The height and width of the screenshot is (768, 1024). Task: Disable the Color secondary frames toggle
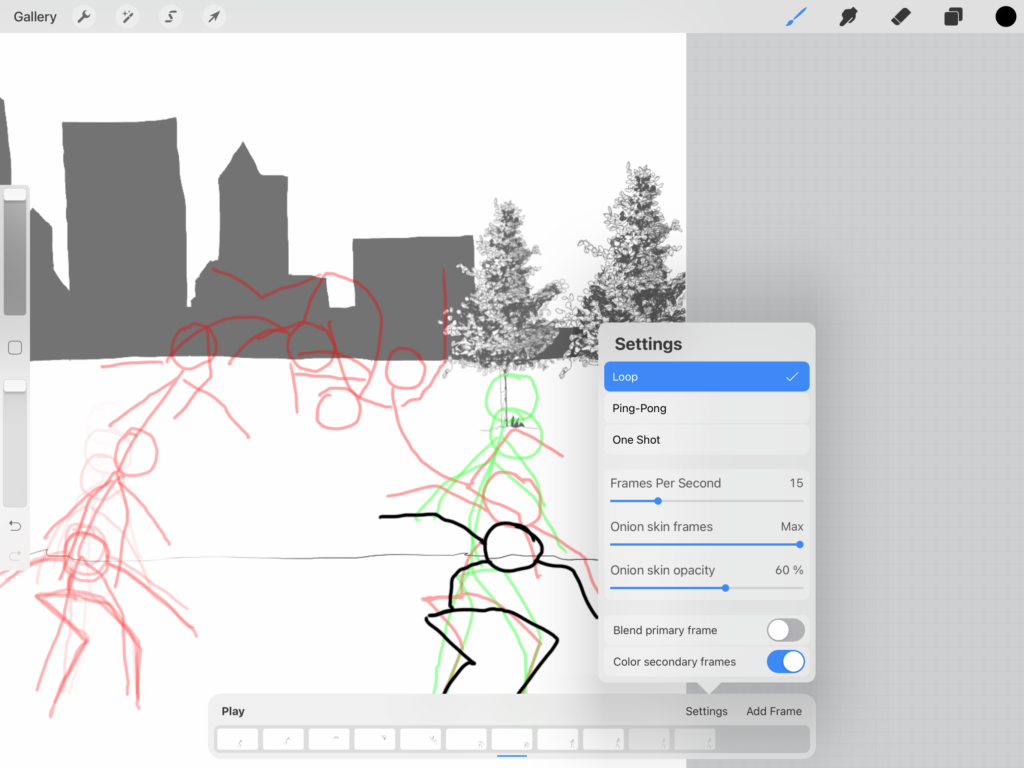click(785, 661)
